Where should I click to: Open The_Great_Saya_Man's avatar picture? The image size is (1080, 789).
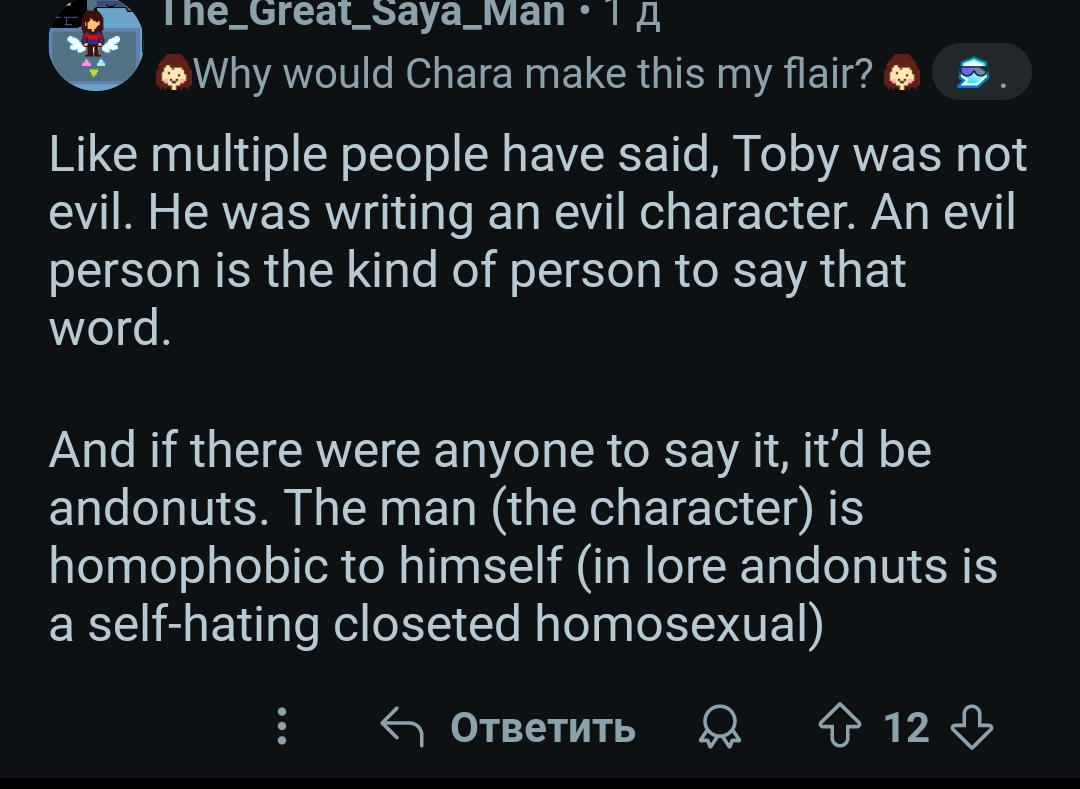(95, 43)
